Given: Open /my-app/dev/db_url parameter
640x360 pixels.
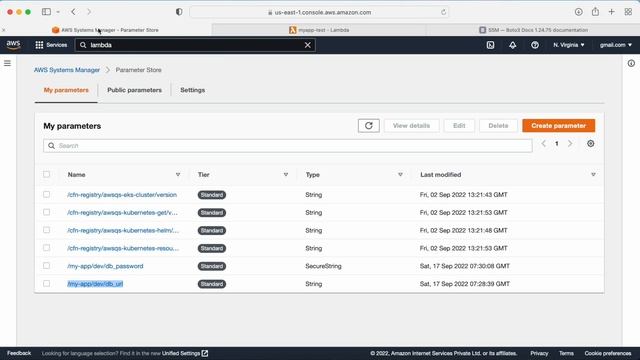Looking at the screenshot, I should (x=95, y=284).
